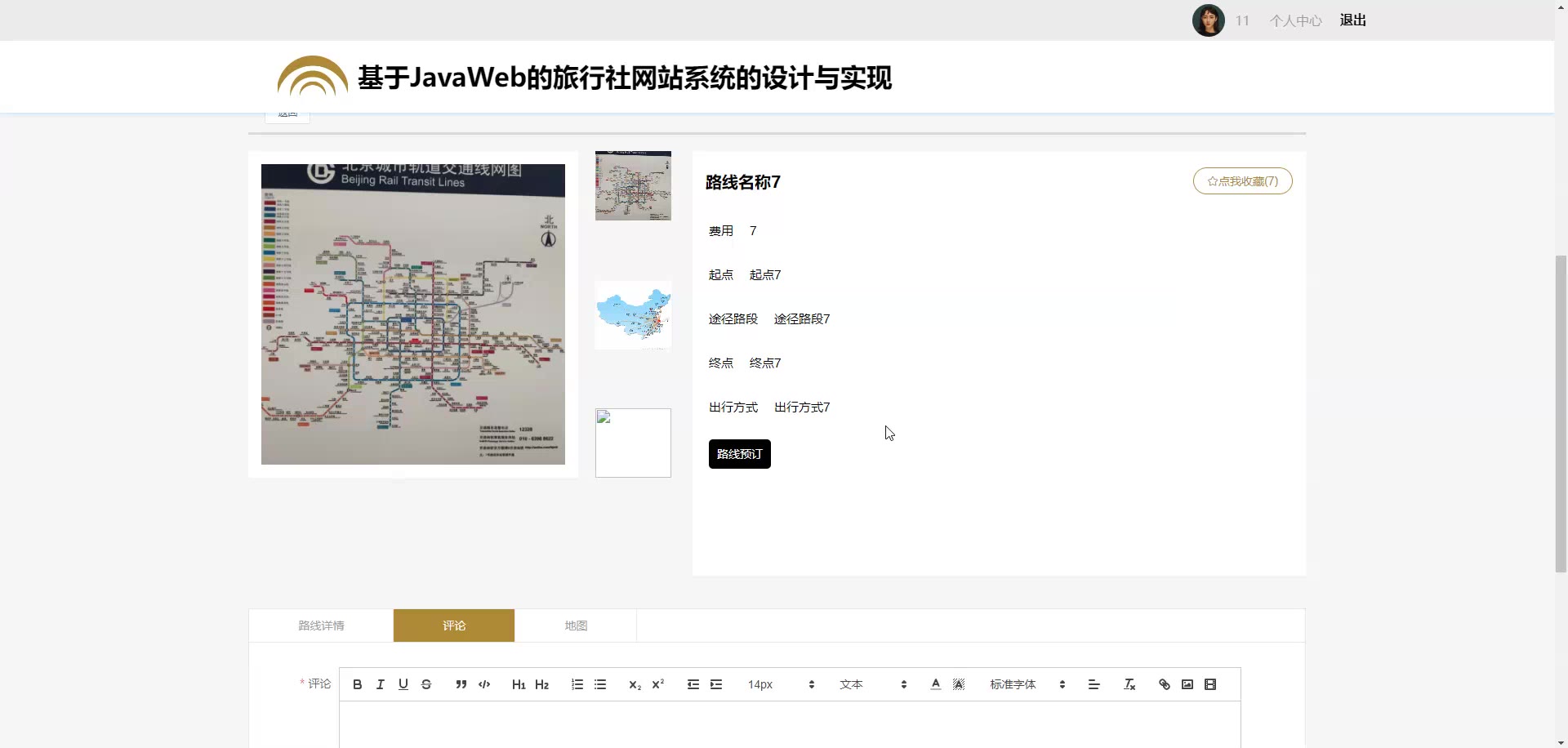Click the 终点7 value text
The height and width of the screenshot is (748, 1568).
765,363
